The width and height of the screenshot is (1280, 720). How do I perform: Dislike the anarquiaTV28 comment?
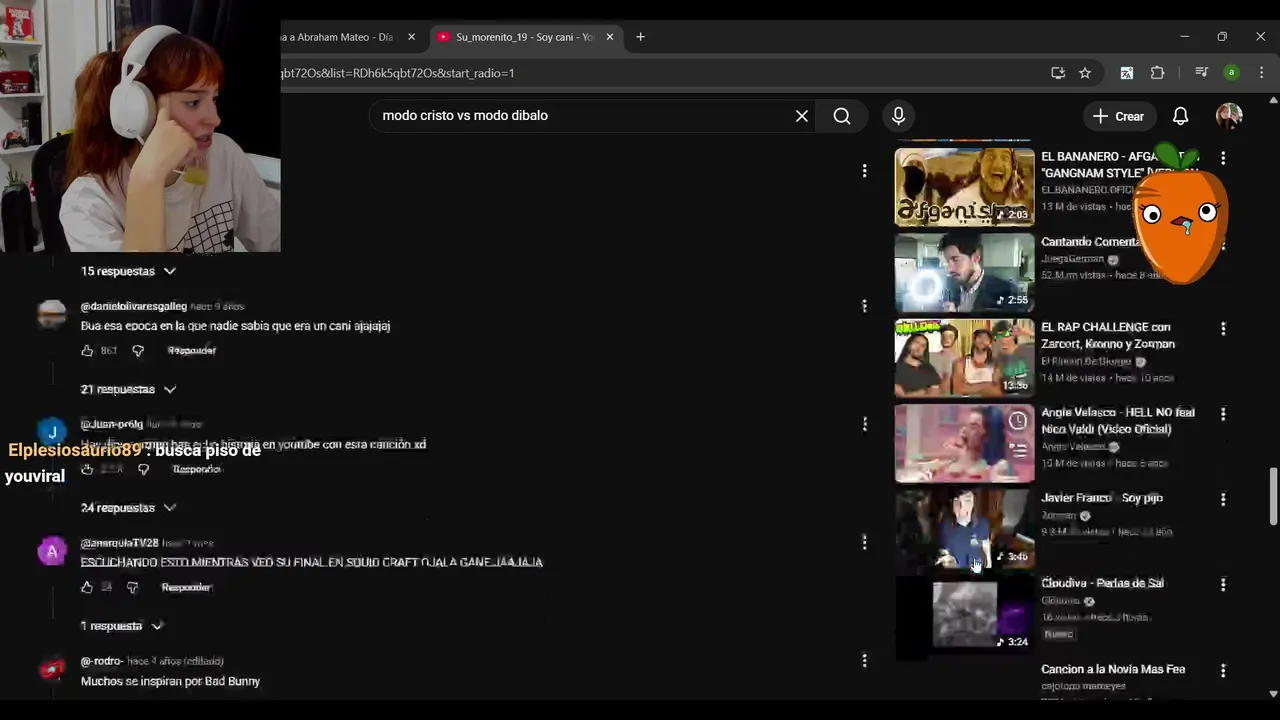click(132, 587)
